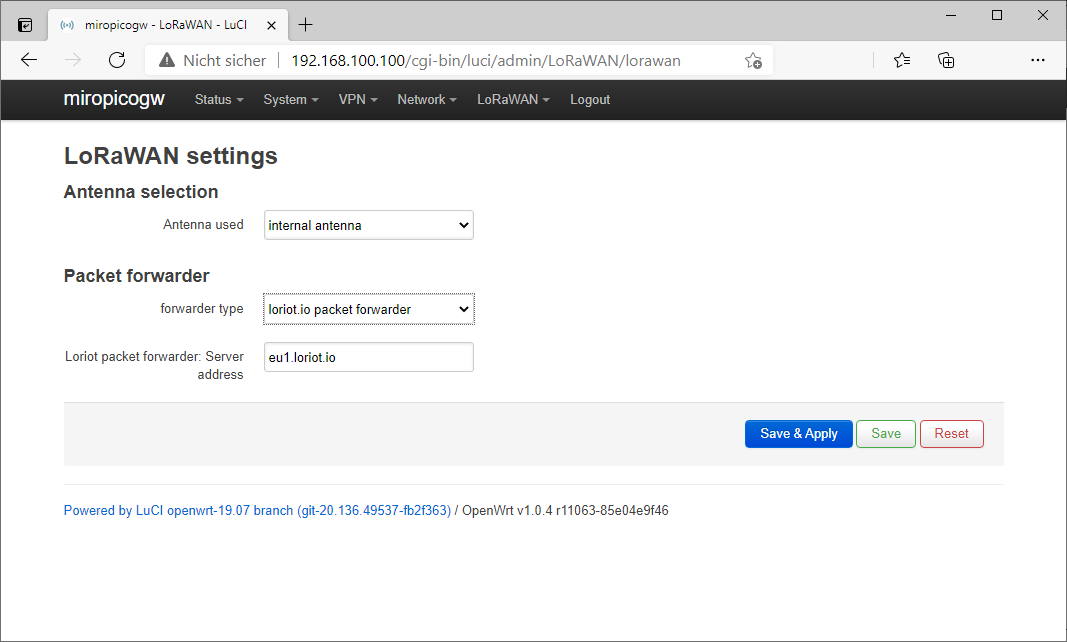Click the Loriot server address field
Viewport: 1067px width, 642px height.
pos(368,358)
